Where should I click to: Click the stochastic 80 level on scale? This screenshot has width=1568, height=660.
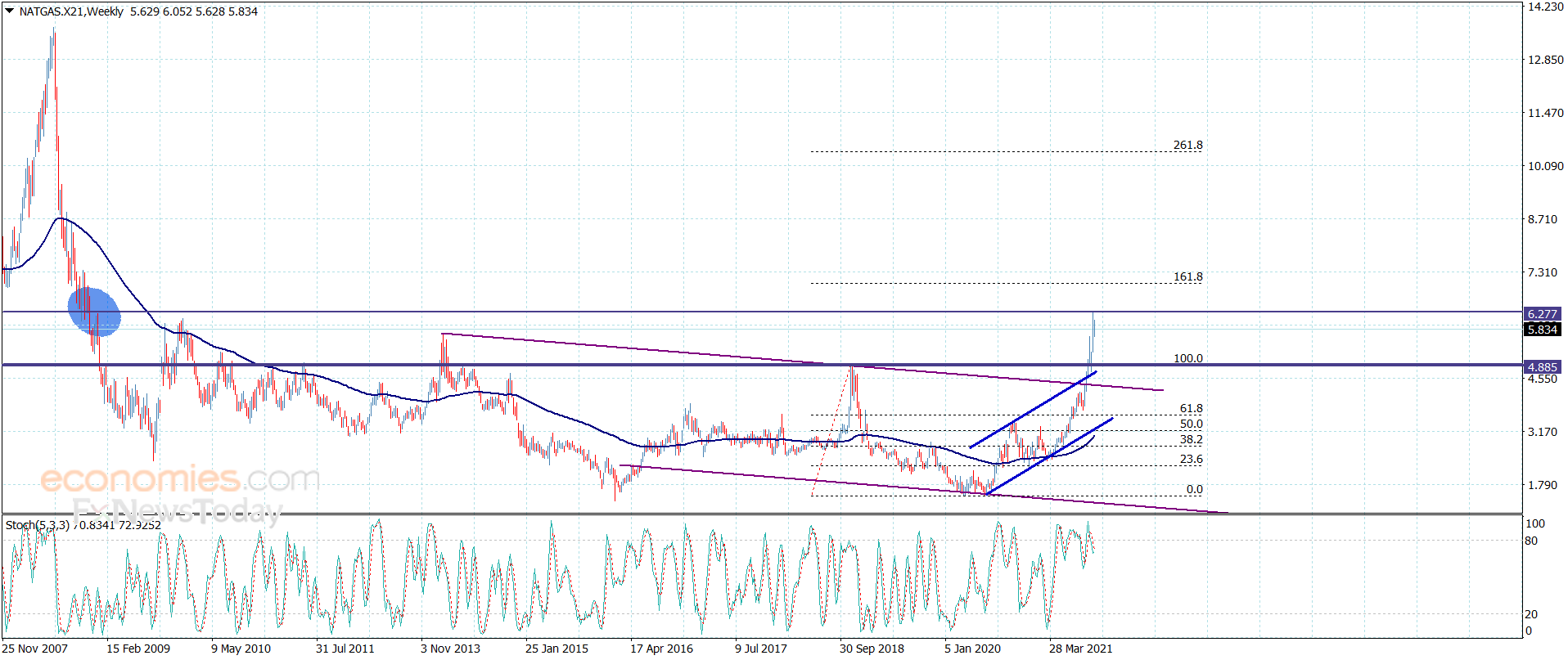[x=1531, y=541]
